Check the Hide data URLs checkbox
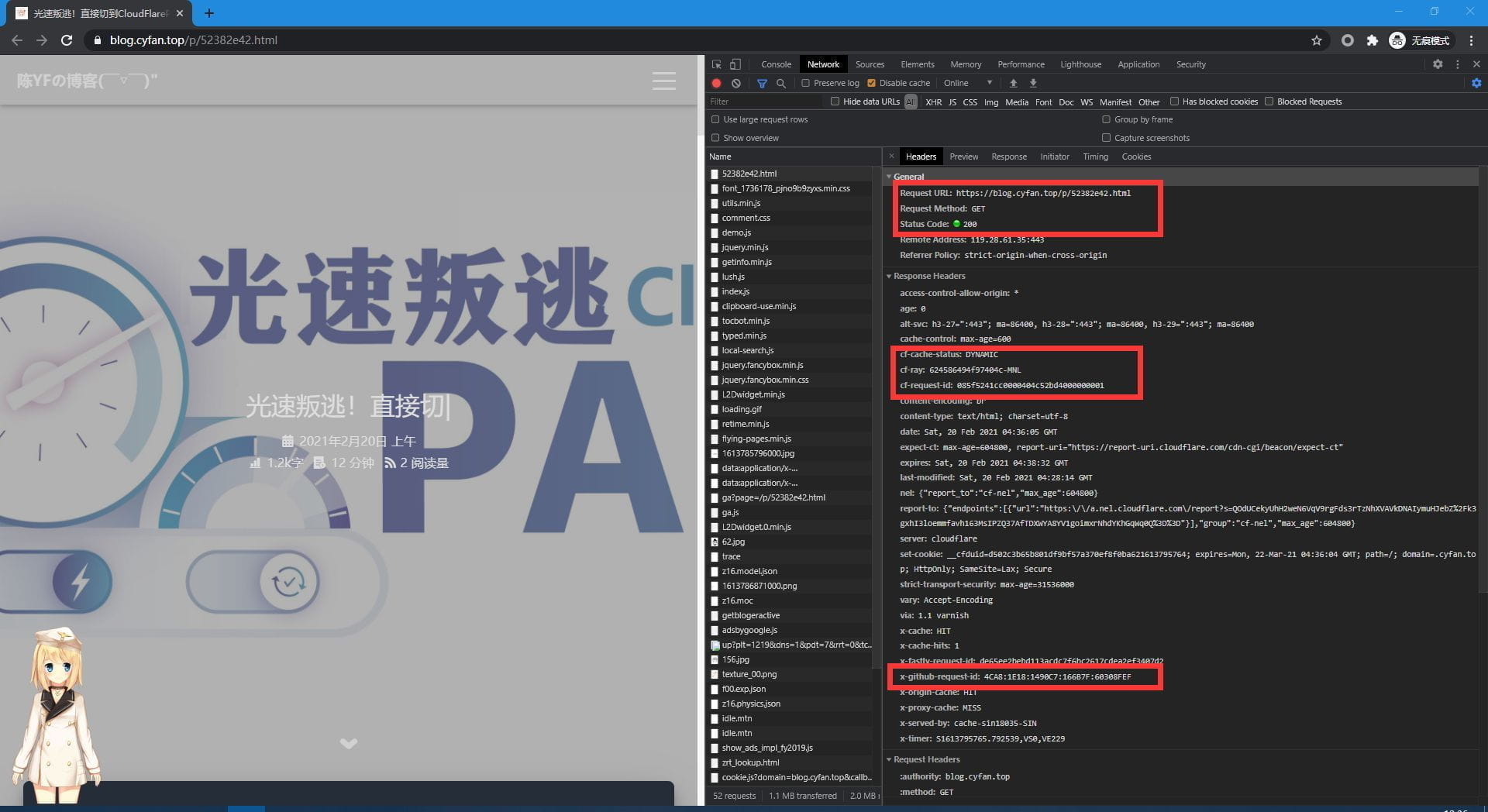The height and width of the screenshot is (812, 1488). point(835,101)
